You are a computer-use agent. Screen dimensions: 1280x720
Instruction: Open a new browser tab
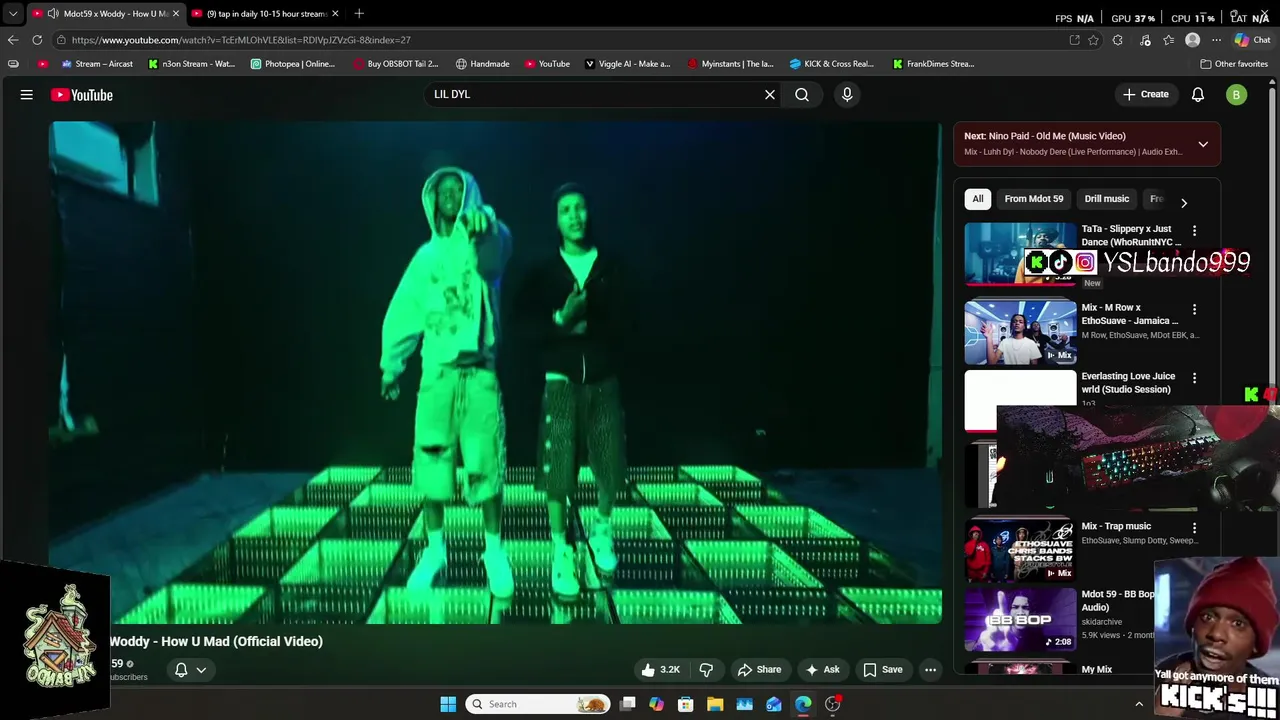[359, 13]
